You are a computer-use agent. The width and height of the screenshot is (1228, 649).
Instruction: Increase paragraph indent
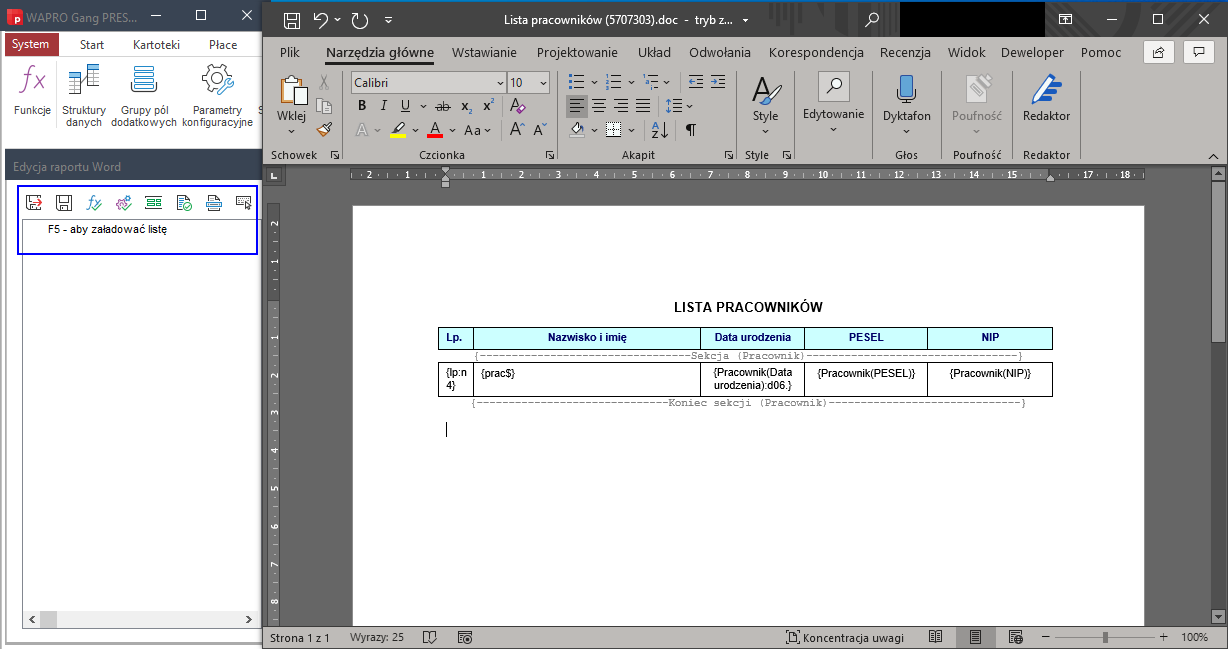coord(719,82)
